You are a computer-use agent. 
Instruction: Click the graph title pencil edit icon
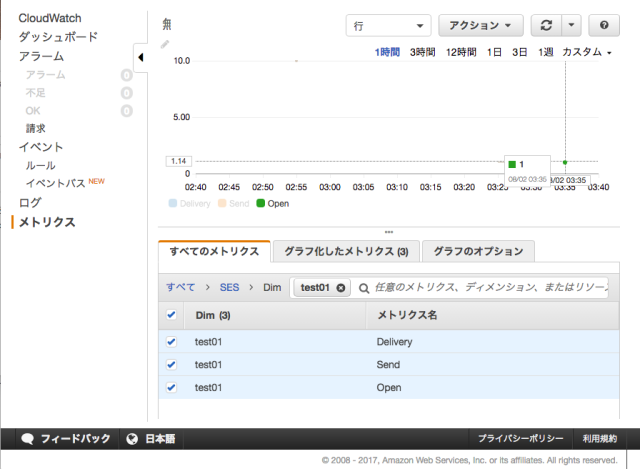pos(164,44)
